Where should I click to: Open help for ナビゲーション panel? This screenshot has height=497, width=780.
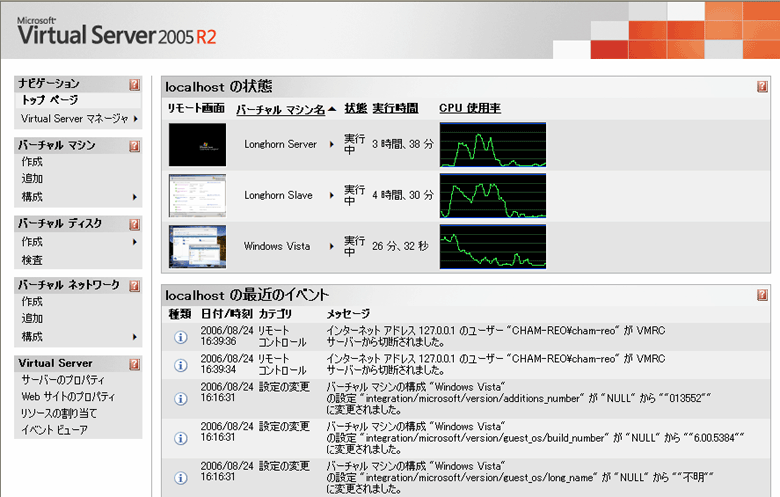[x=134, y=85]
